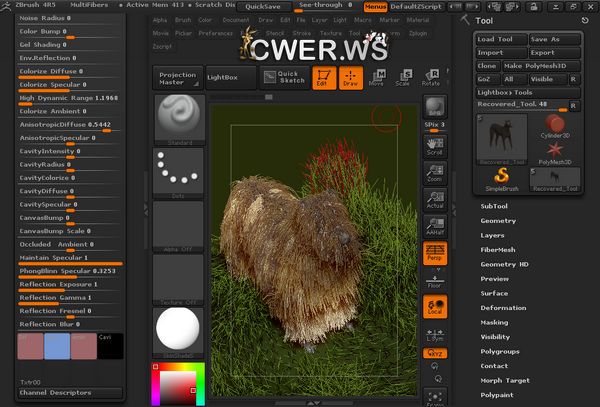Click the Zoom canvas icon
The height and width of the screenshot is (407, 600).
[434, 174]
